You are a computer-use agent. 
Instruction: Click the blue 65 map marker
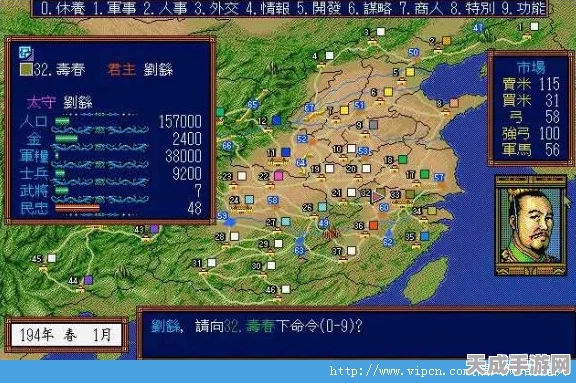pos(253,105)
